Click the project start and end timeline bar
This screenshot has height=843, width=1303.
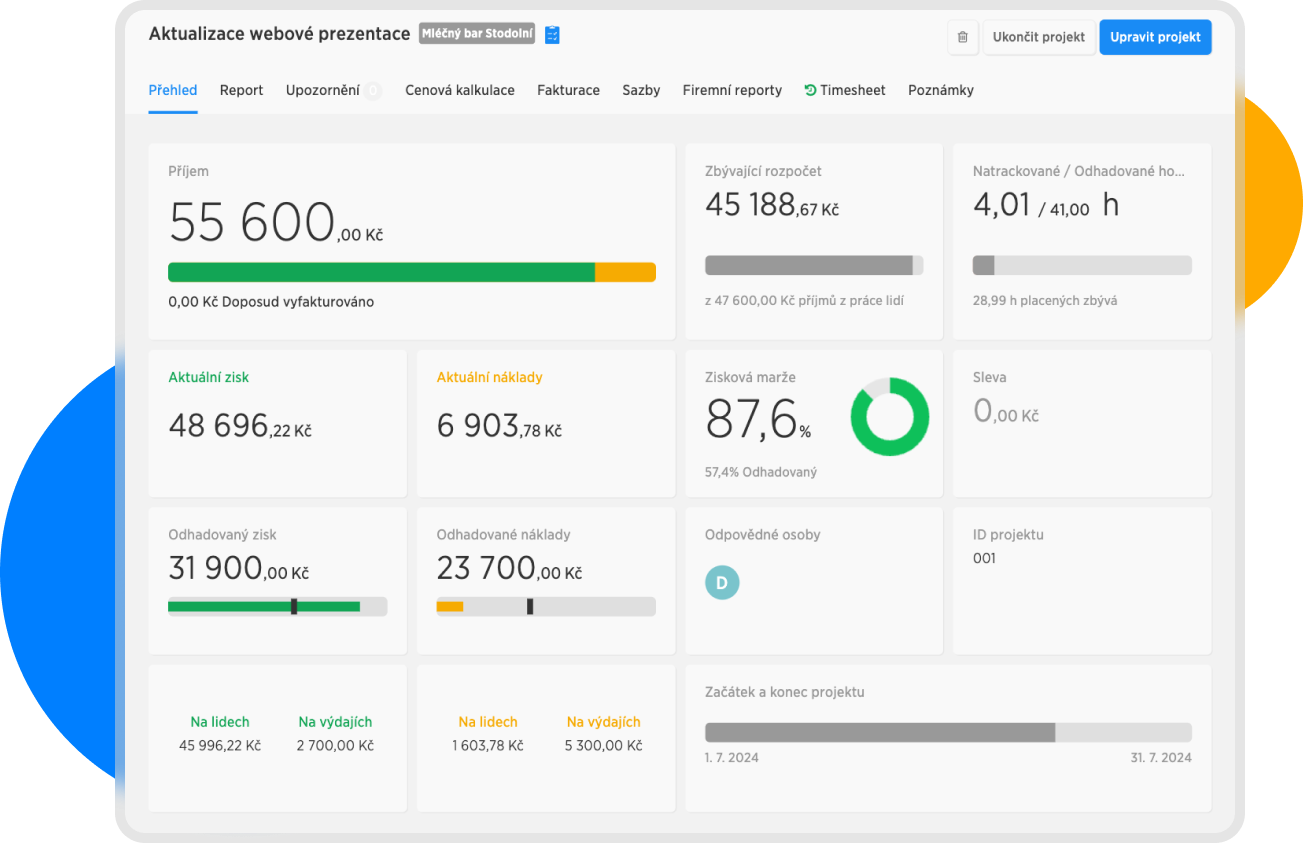coord(947,732)
